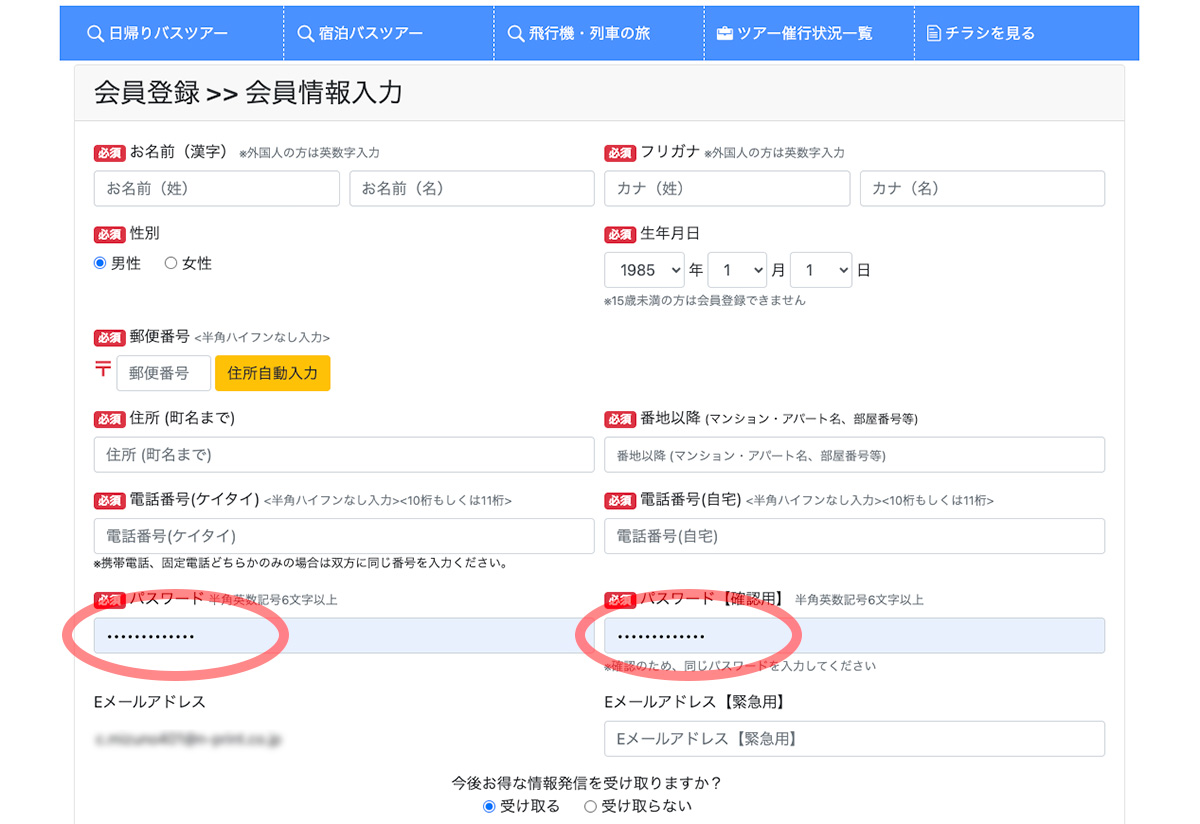Select the 女性 radio button
1200x824 pixels.
point(172,263)
